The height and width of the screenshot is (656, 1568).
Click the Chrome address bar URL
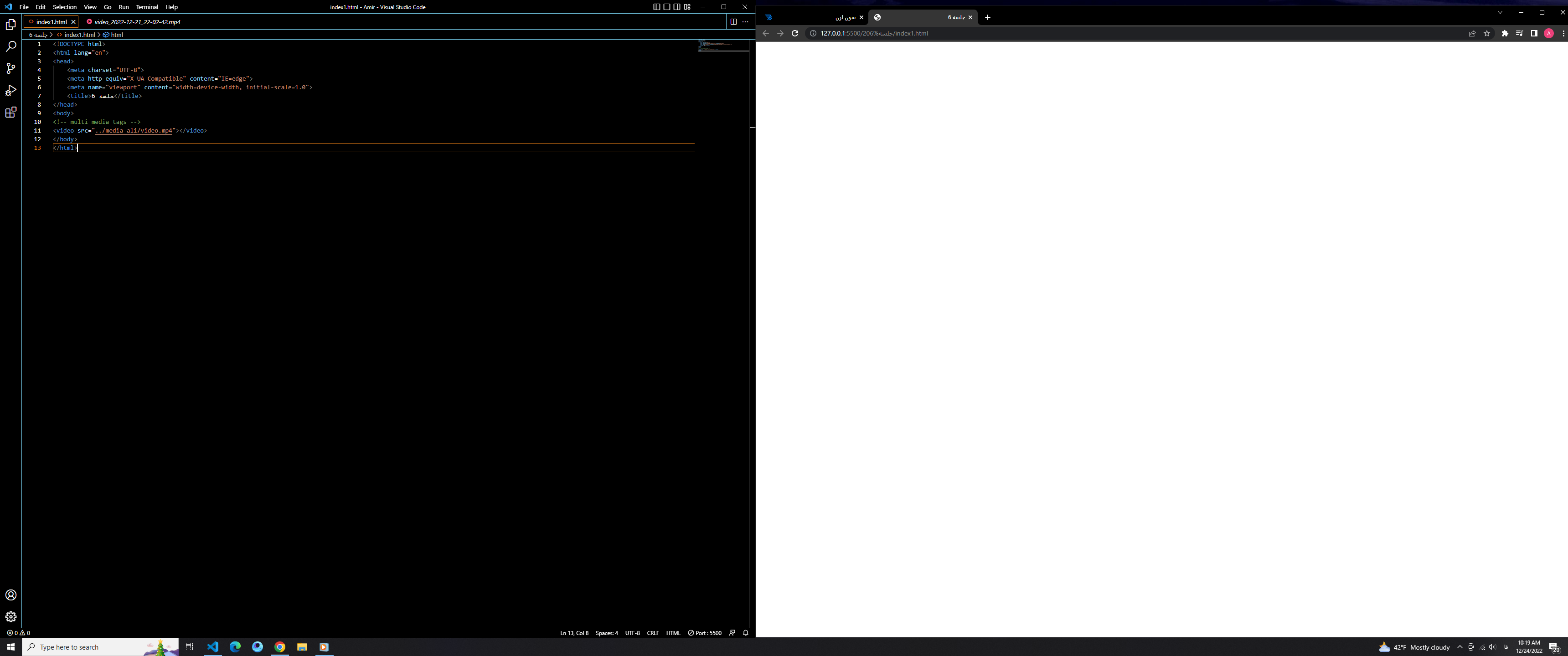tap(874, 33)
